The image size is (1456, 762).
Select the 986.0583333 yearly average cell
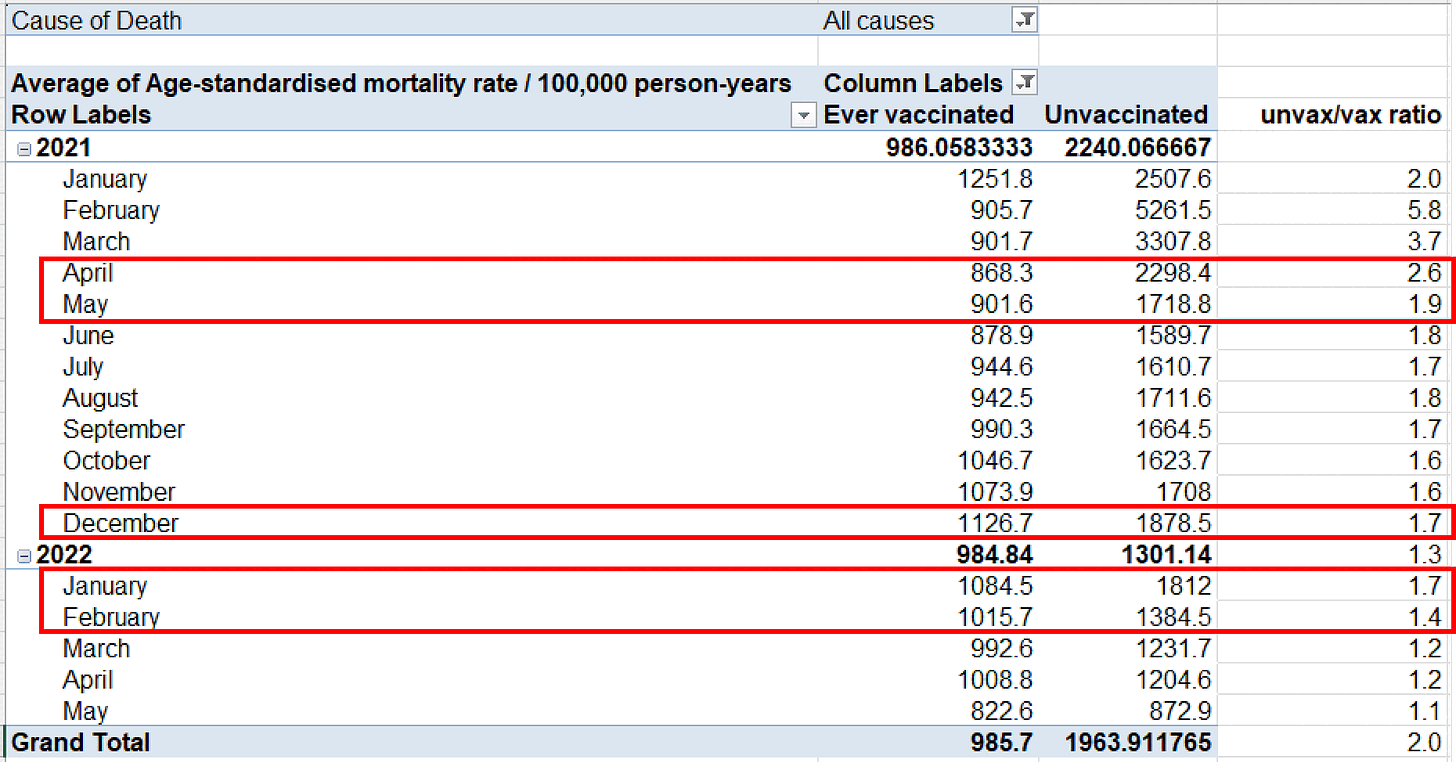click(959, 148)
